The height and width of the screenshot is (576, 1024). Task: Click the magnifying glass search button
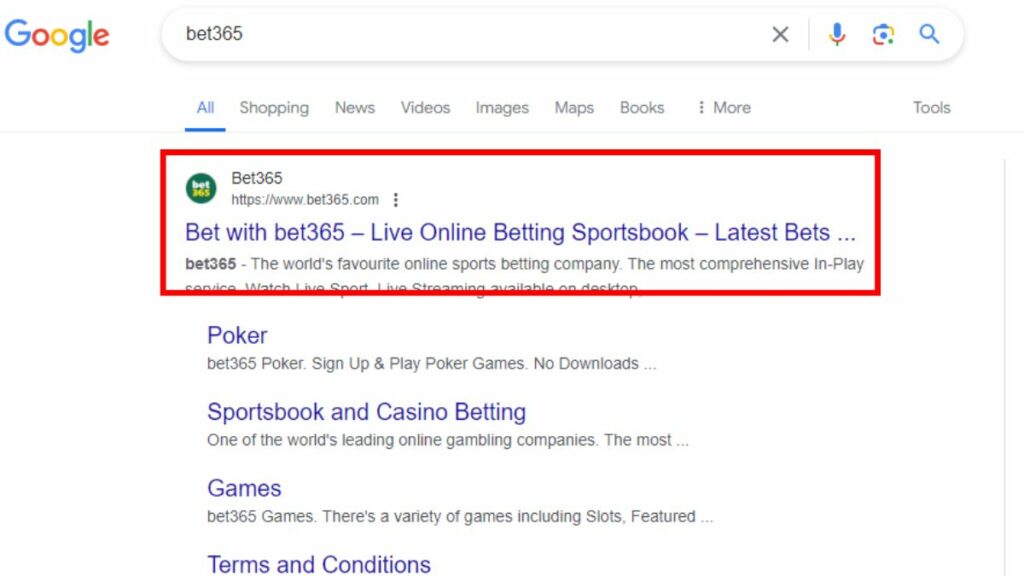click(929, 33)
